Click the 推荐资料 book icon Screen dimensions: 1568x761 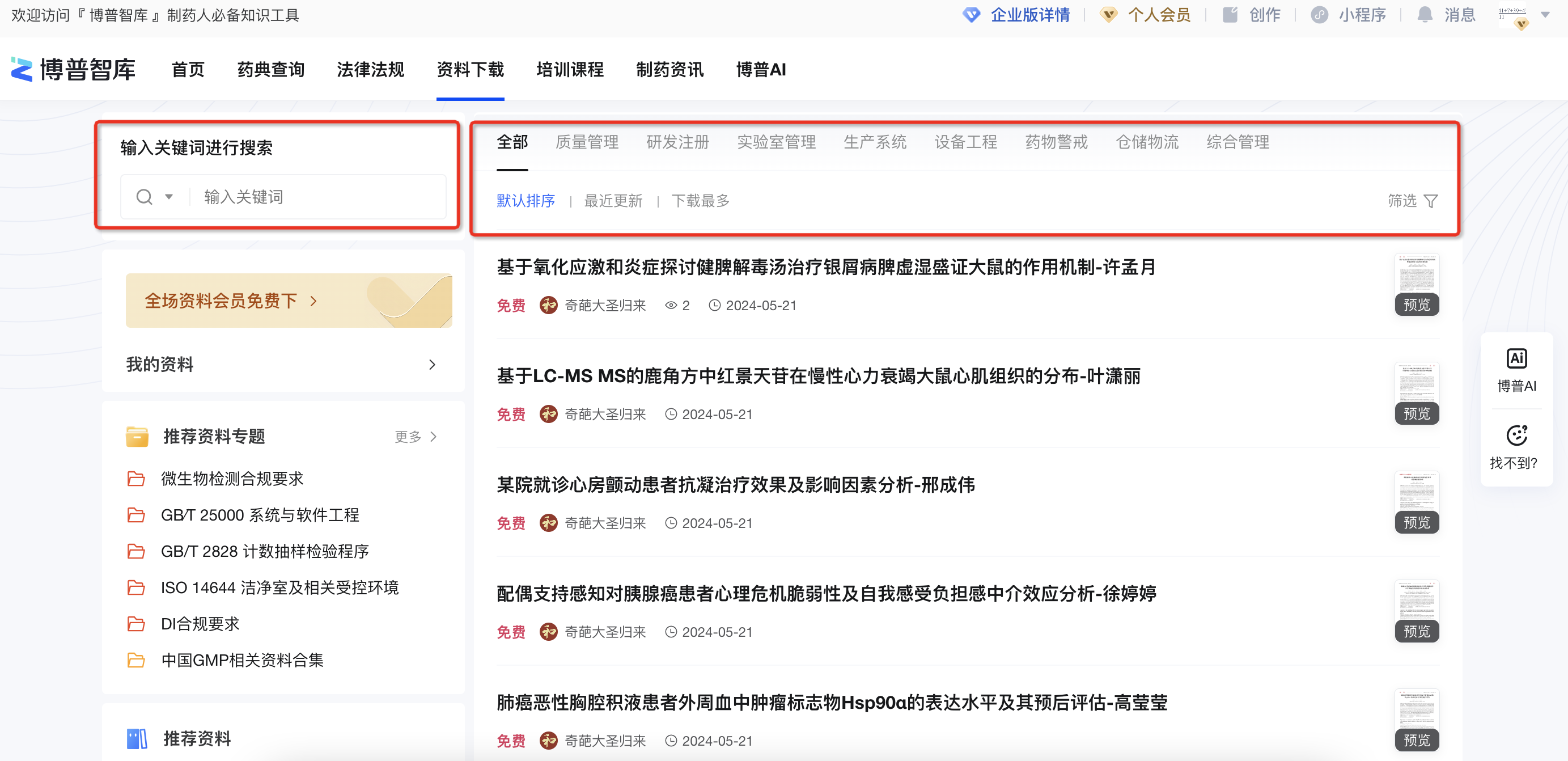point(137,738)
